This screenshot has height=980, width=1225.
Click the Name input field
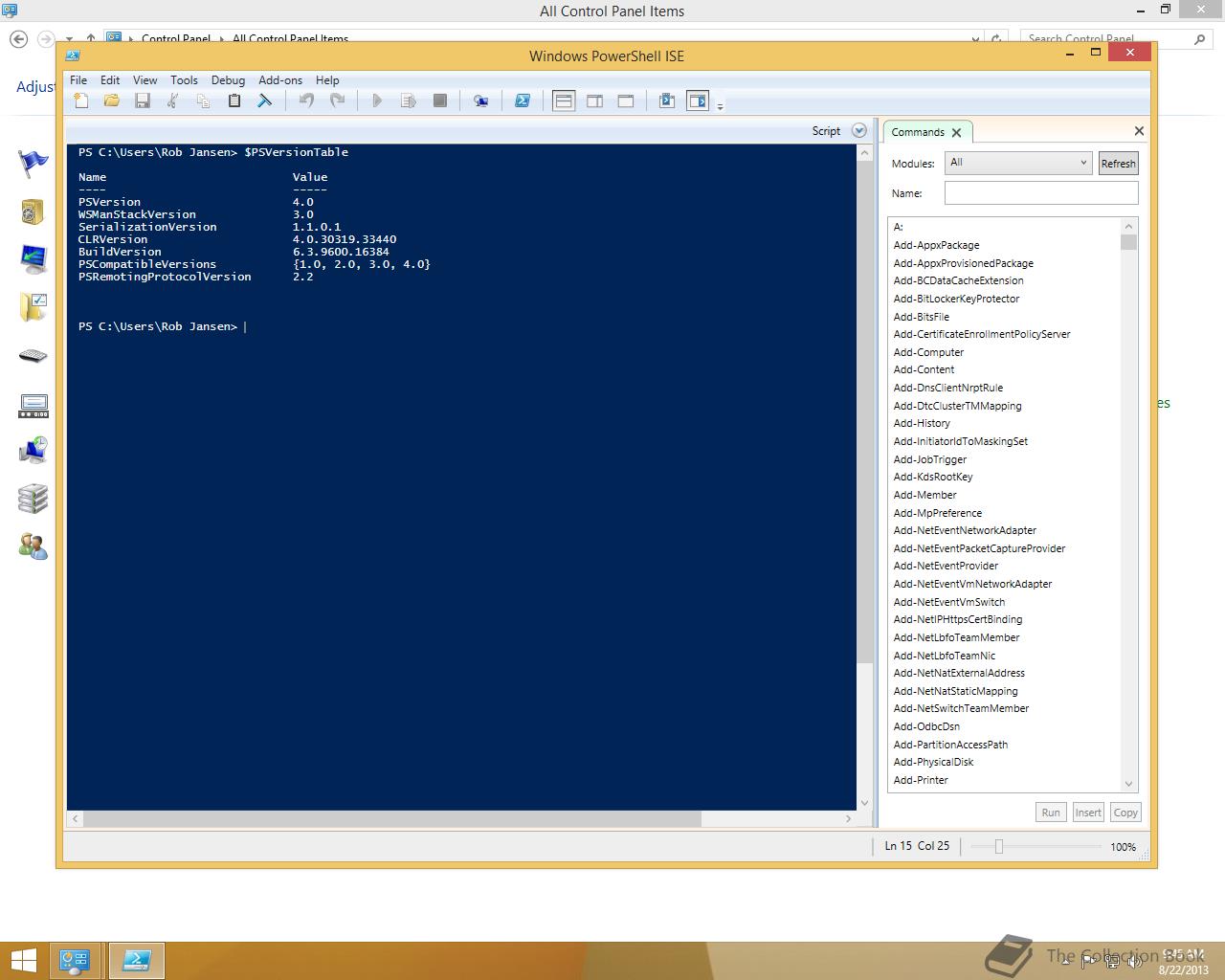click(x=1041, y=193)
